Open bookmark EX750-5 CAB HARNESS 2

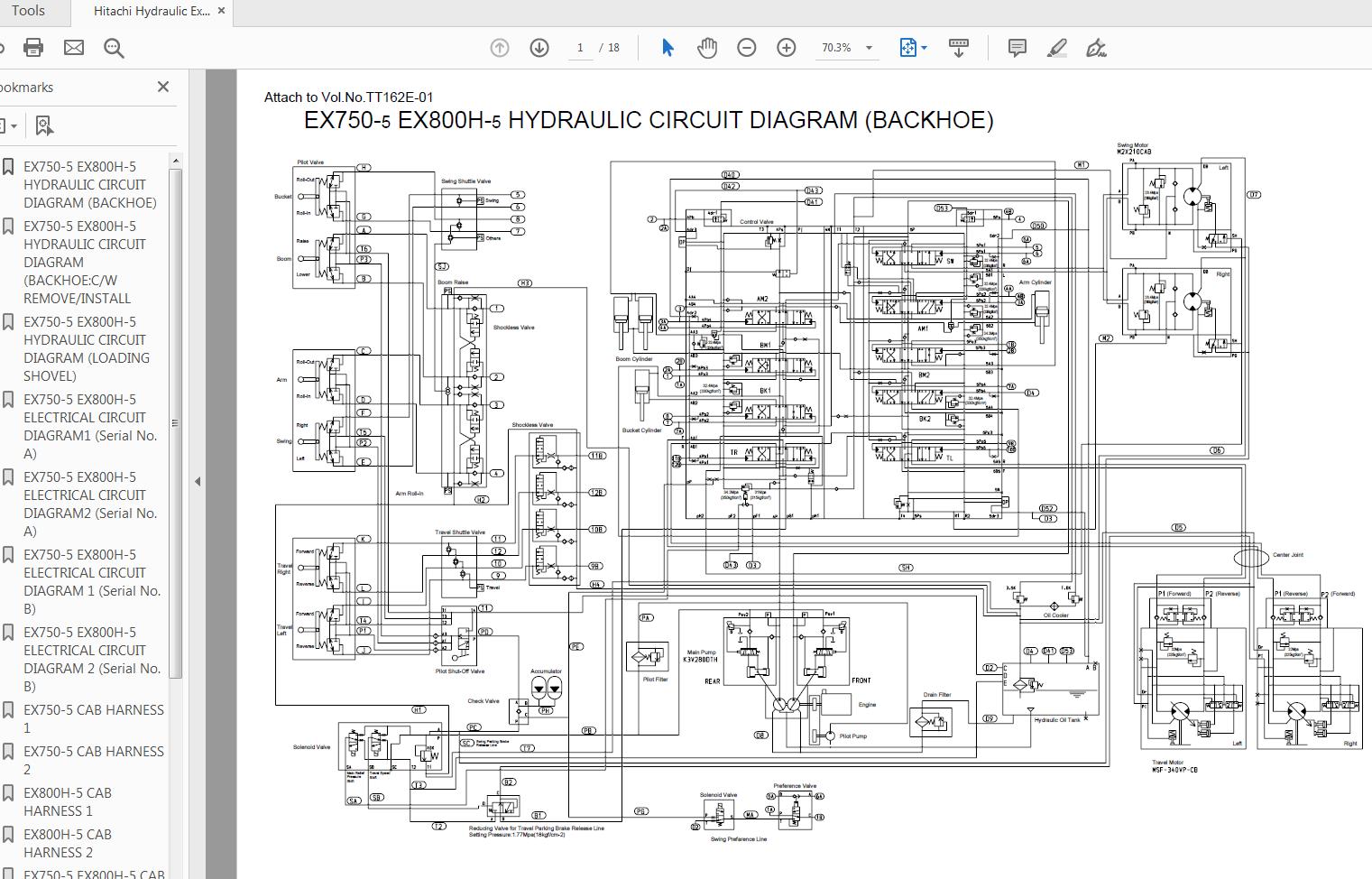click(x=94, y=761)
